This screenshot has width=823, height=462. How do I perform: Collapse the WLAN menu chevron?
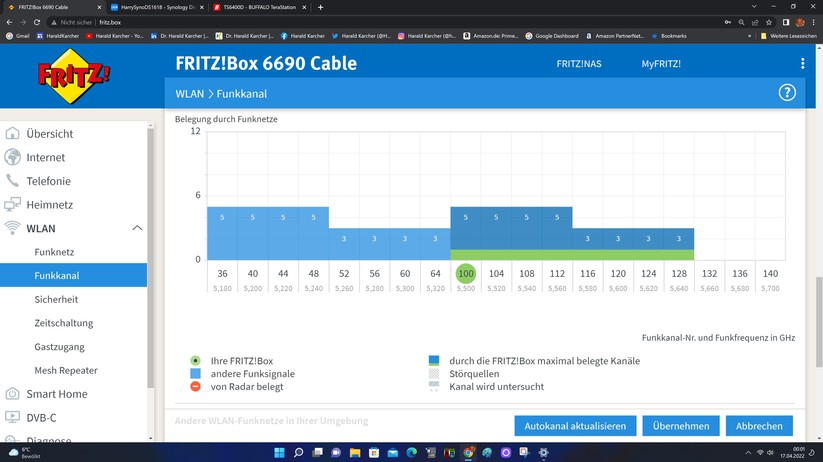click(137, 228)
